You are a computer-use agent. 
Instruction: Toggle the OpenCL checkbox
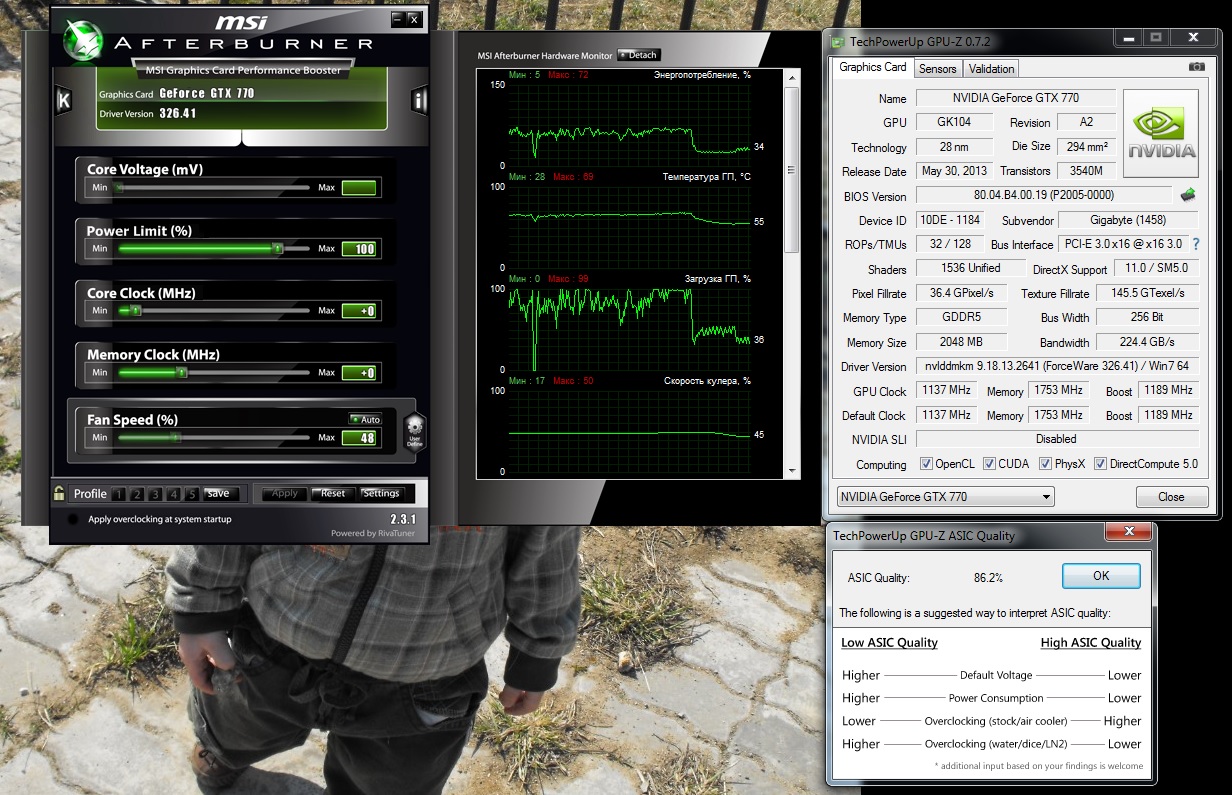(x=926, y=464)
